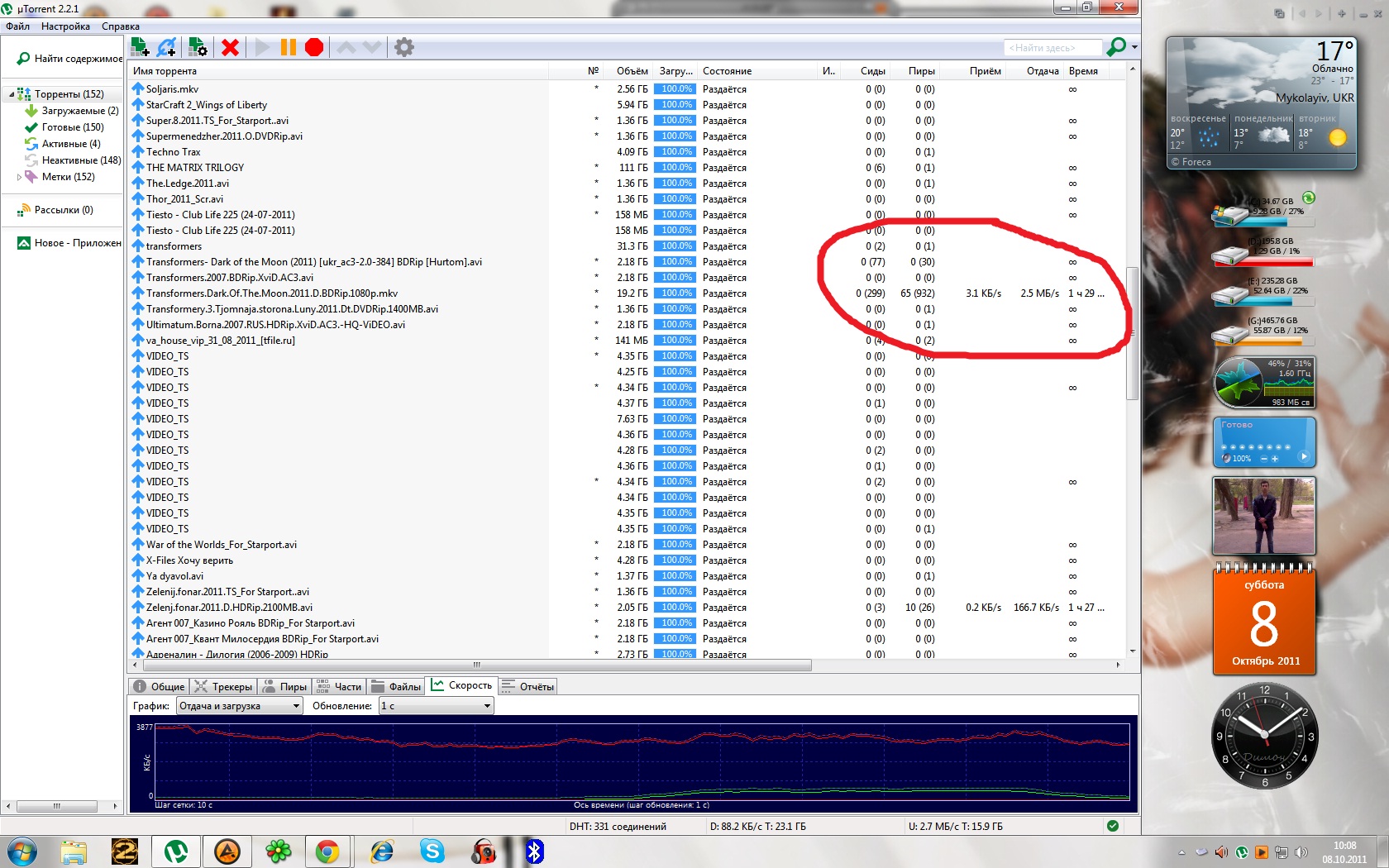Select torrent 'StarCraft 2_Wings of Liberty'
Viewport: 1389px width, 868px height.
[207, 105]
